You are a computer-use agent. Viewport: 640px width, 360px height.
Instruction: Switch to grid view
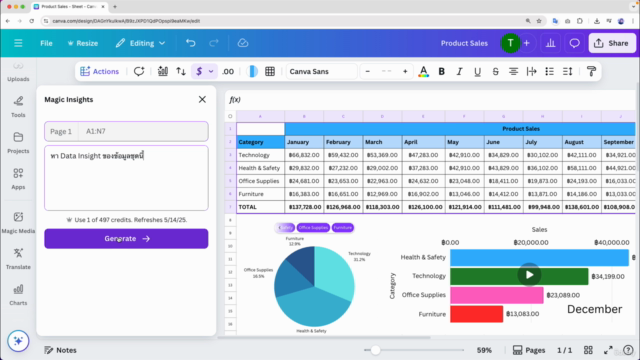(588, 350)
